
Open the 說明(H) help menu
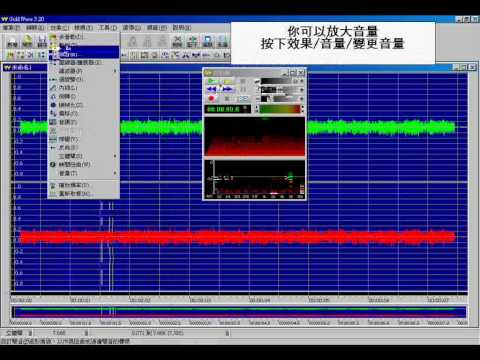click(182, 28)
